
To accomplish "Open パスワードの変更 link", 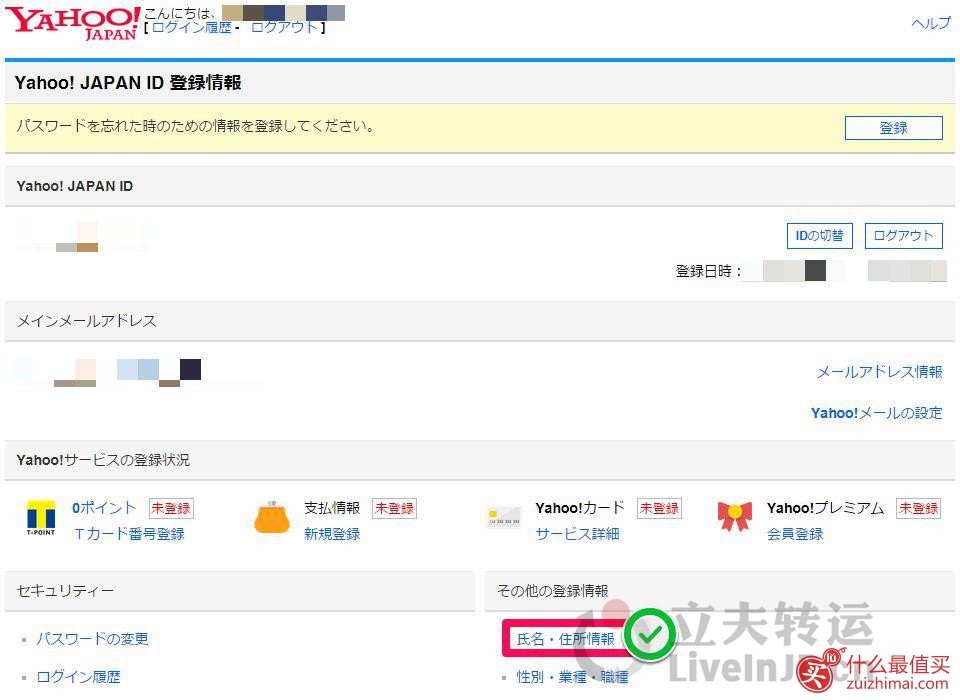I will [92, 639].
